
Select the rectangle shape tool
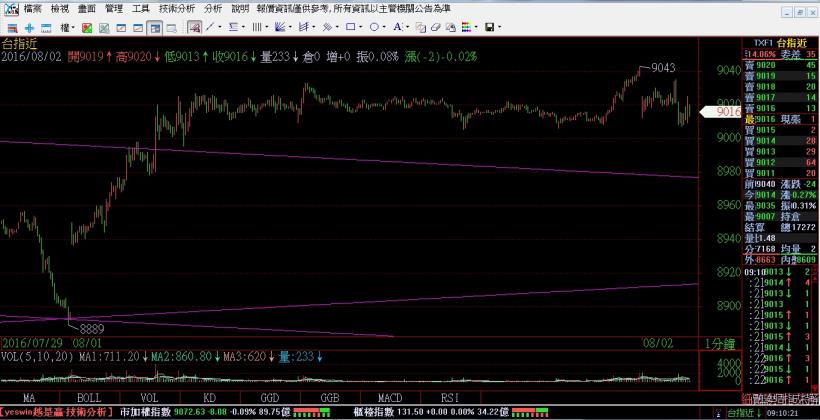click(353, 27)
